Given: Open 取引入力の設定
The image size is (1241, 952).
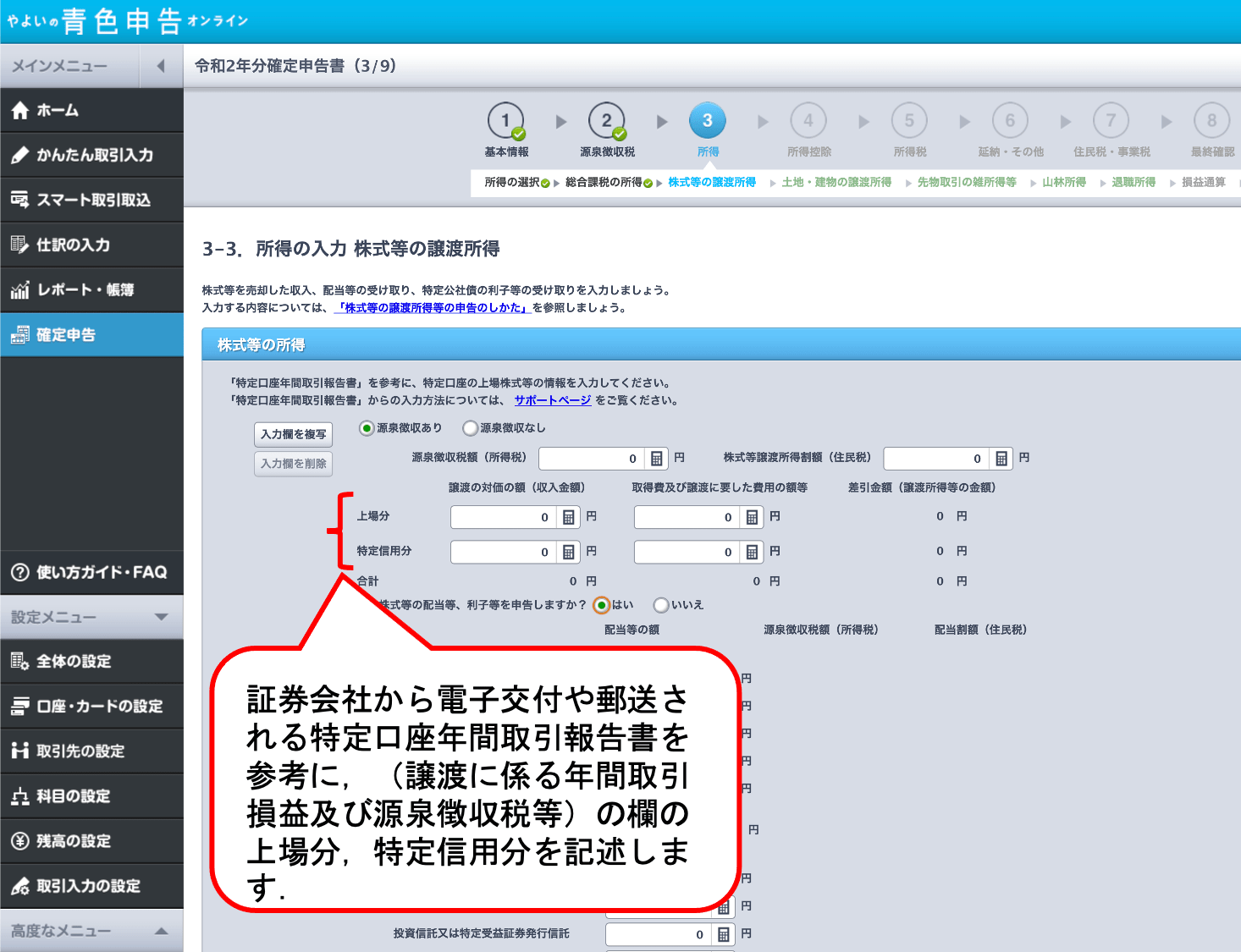Looking at the screenshot, I should tap(91, 886).
